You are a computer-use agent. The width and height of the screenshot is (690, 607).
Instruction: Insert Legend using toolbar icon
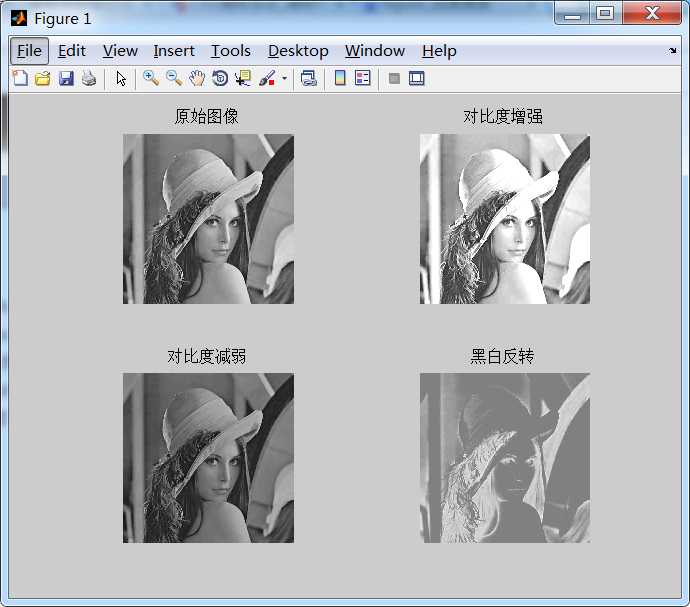click(363, 78)
